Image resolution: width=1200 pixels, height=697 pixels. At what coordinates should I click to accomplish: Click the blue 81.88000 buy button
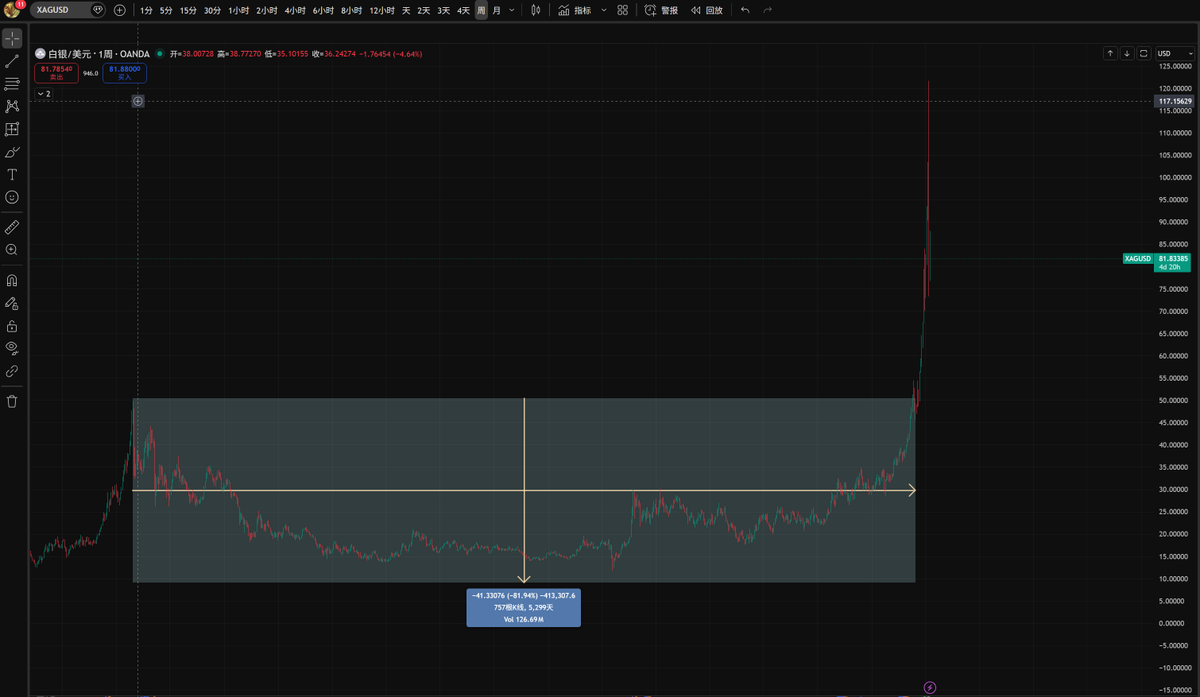point(125,72)
